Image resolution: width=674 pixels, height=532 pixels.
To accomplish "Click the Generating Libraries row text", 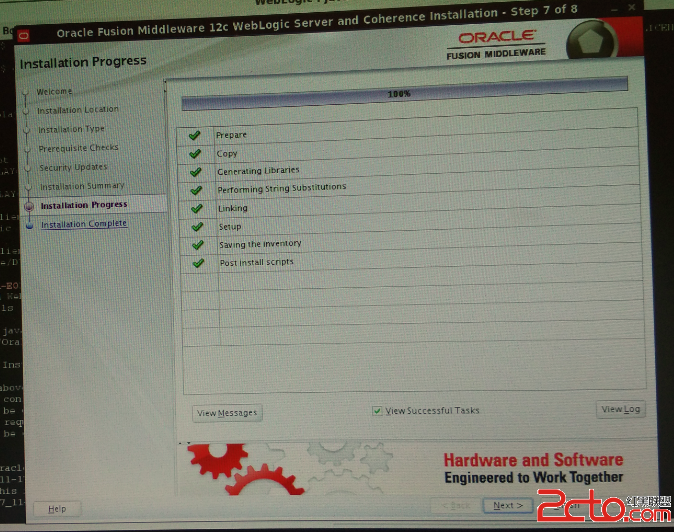I will coord(258,171).
